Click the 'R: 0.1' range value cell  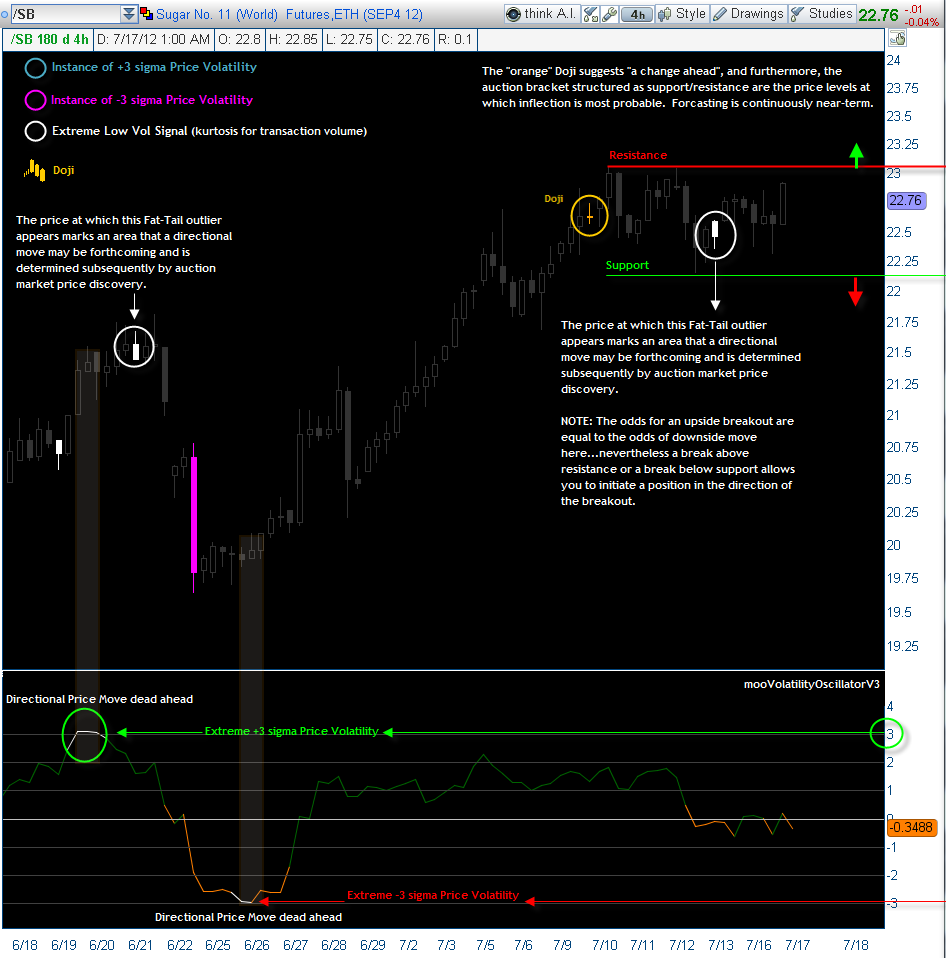tap(455, 40)
